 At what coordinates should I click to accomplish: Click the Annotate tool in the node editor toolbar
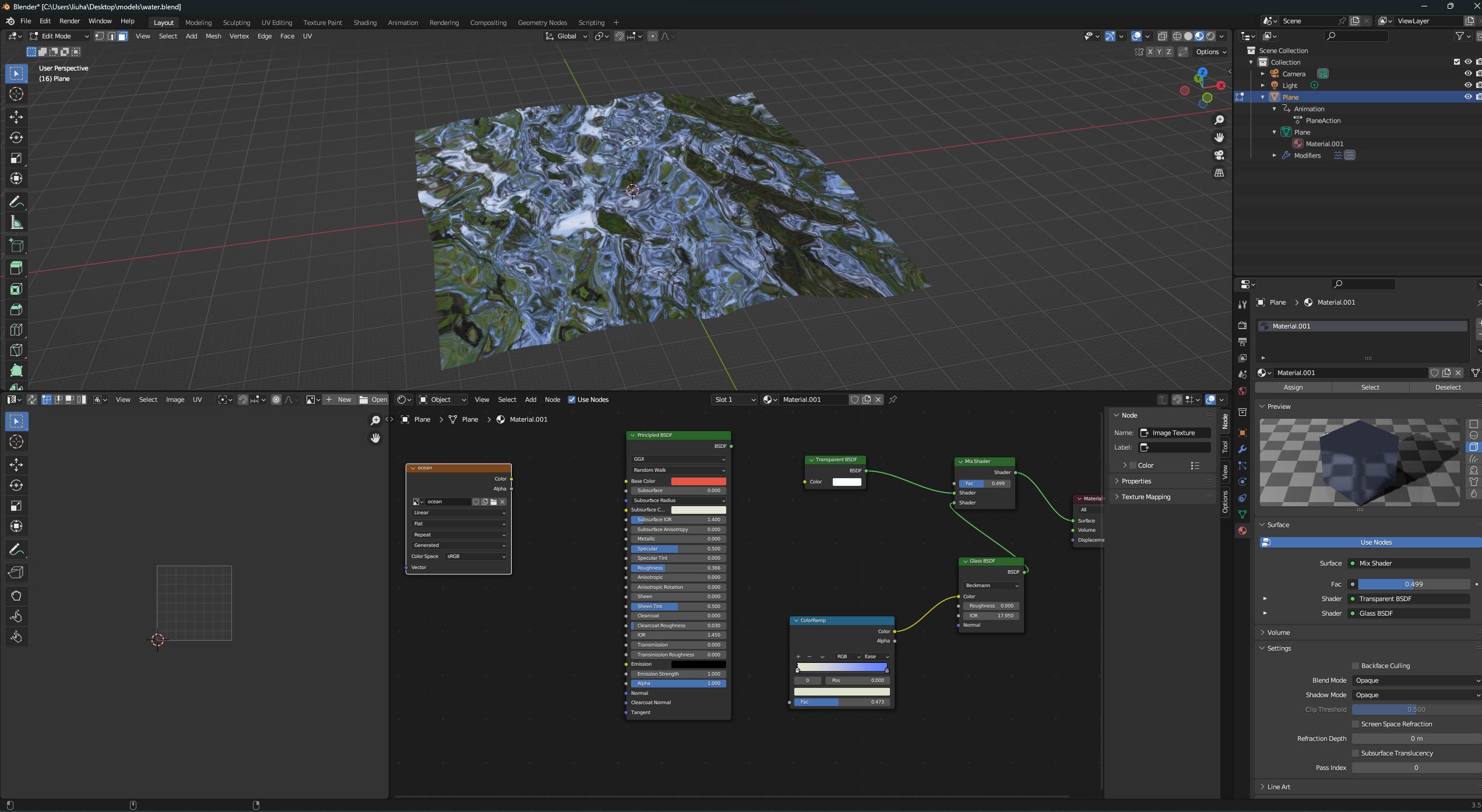[x=16, y=549]
